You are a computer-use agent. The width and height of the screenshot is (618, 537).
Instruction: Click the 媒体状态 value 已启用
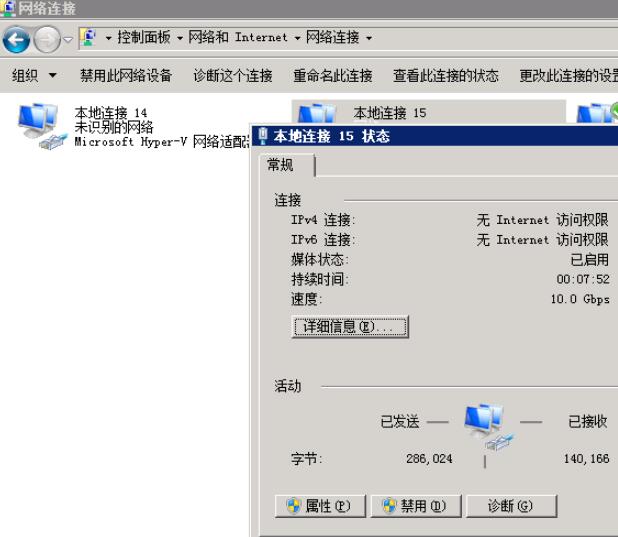pyautogui.click(x=590, y=259)
